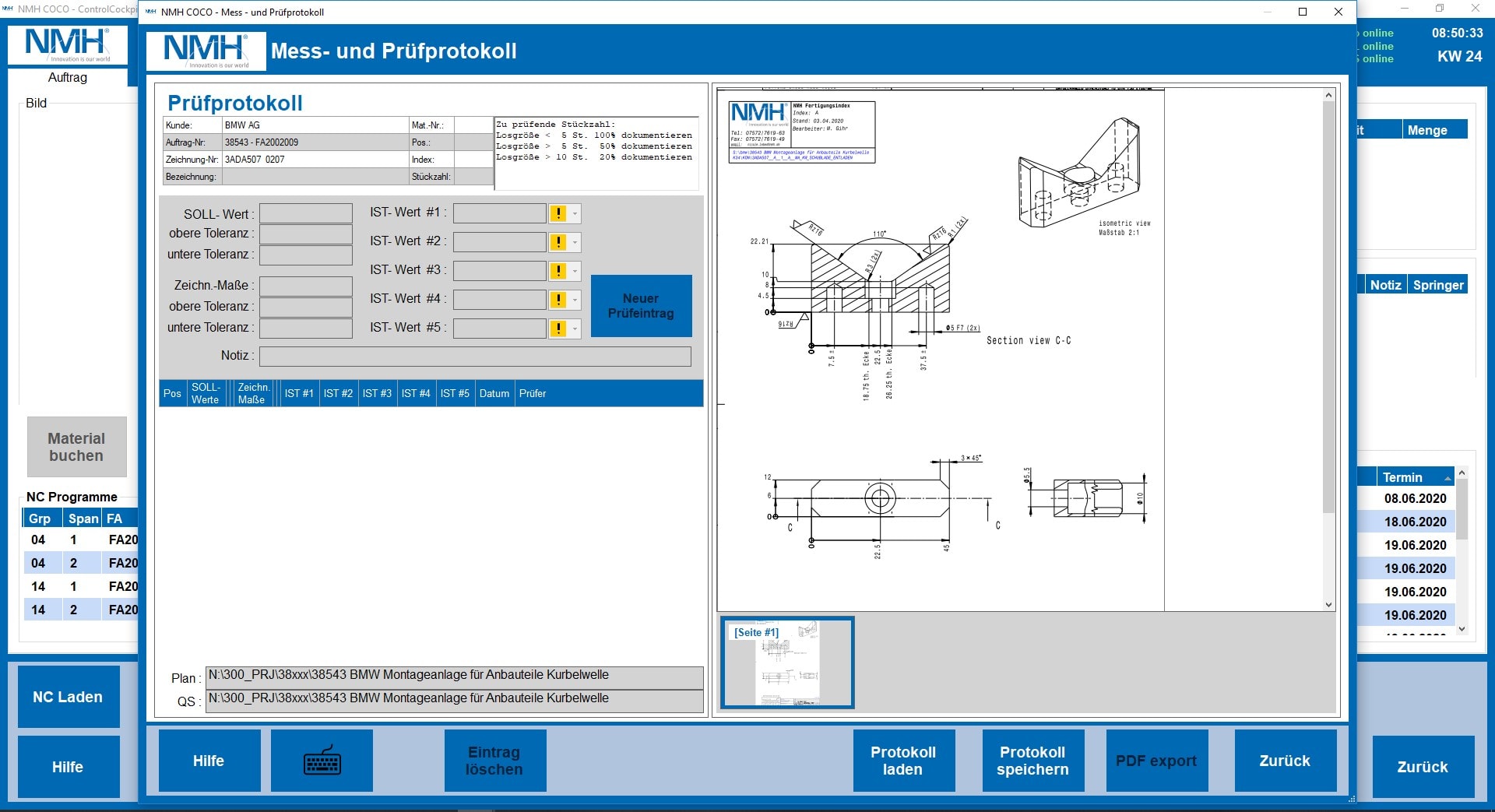Click the yellow warning icon for IST-Wert #3
This screenshot has width=1495, height=812.
point(558,271)
